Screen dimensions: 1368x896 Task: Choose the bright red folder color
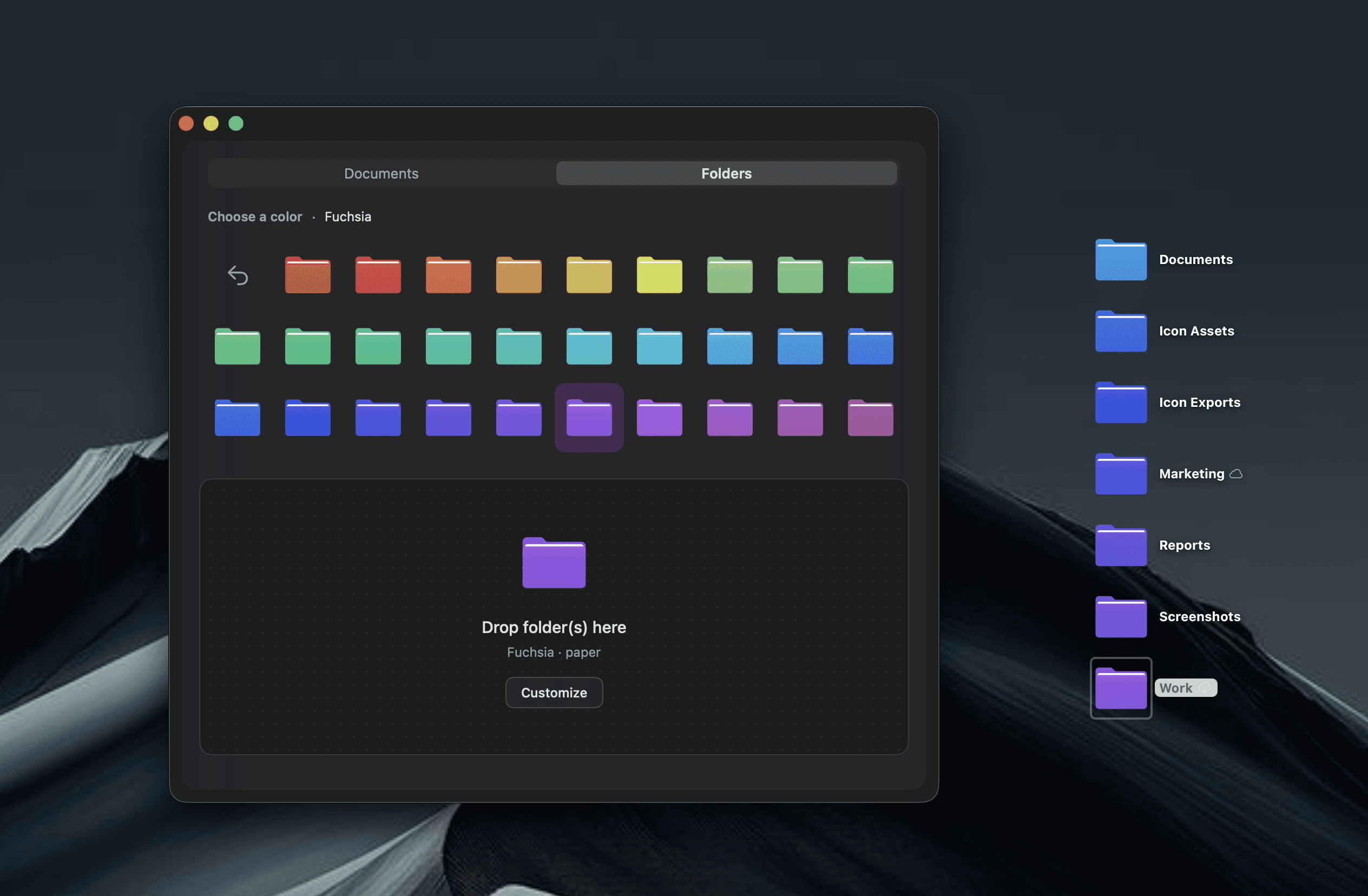[378, 275]
